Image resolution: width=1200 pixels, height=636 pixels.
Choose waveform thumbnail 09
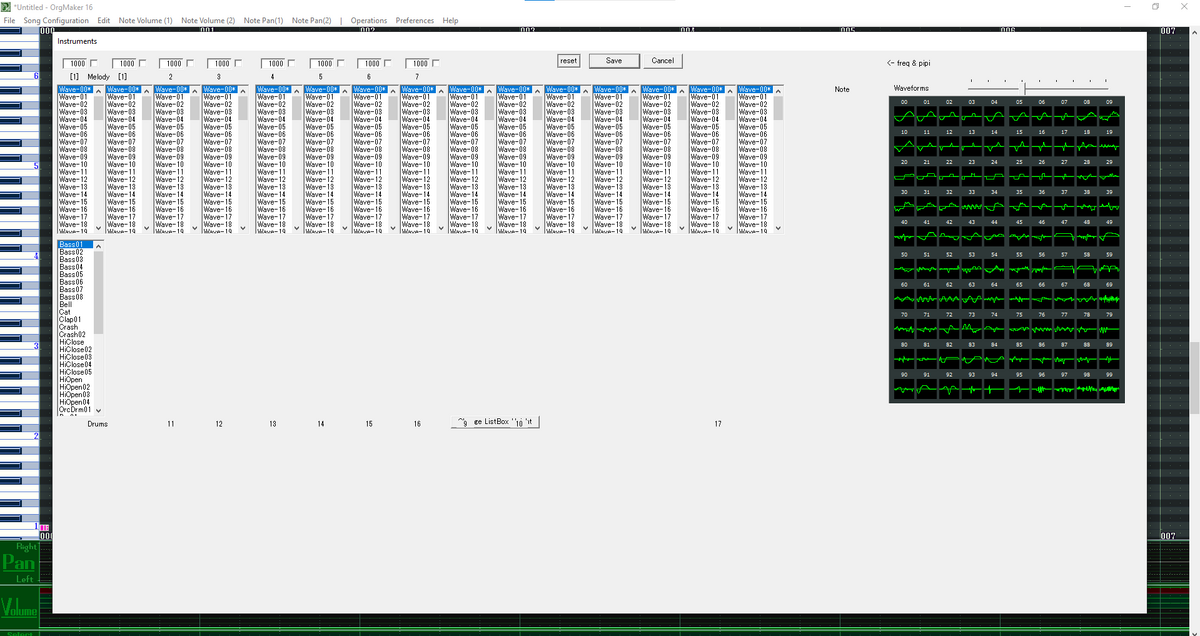1110,114
